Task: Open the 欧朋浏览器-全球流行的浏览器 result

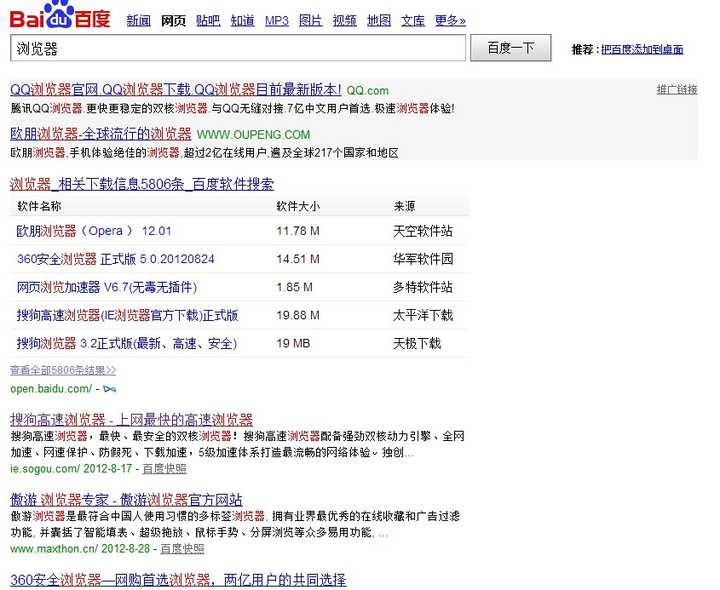Action: [x=101, y=134]
